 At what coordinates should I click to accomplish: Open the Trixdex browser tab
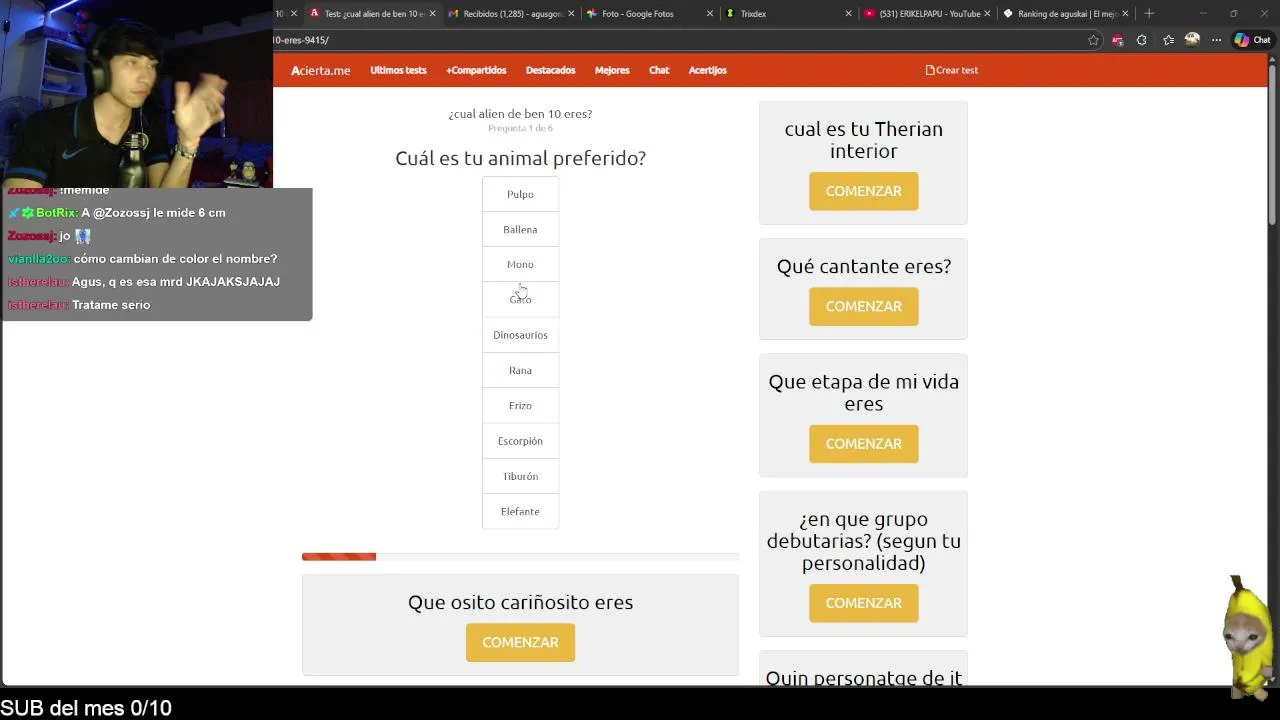(754, 14)
